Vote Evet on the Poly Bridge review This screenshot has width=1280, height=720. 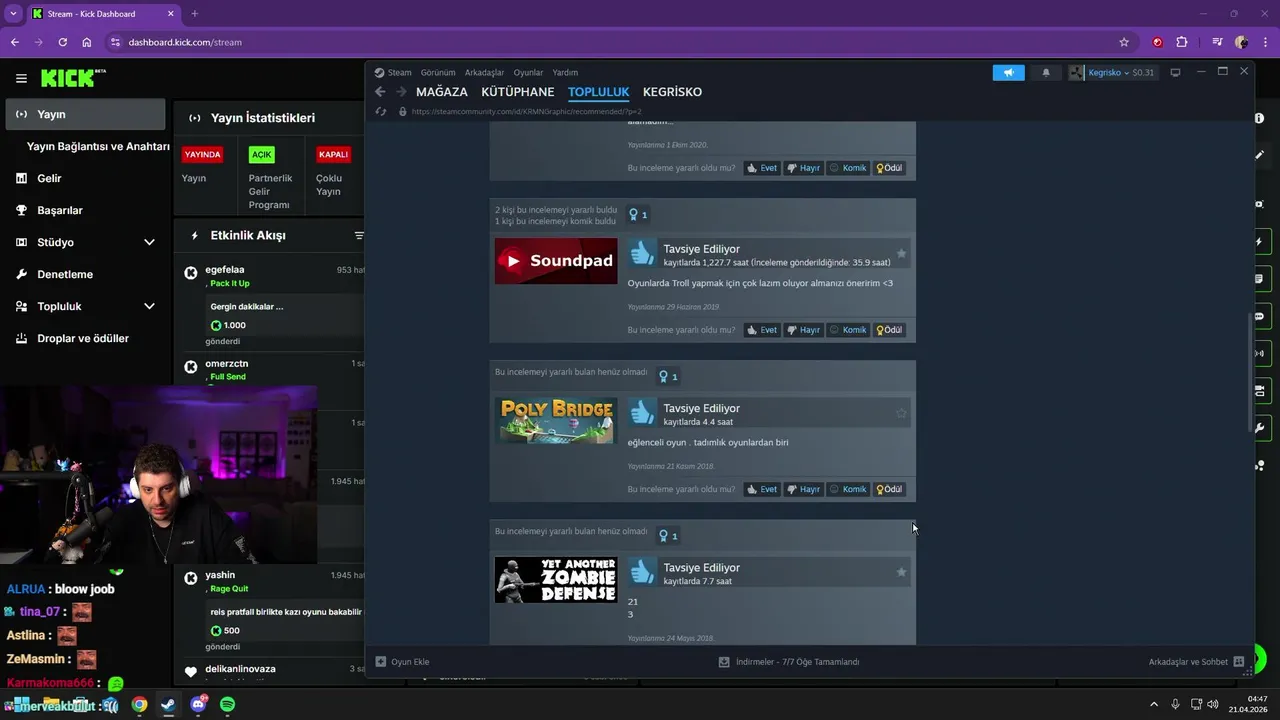click(x=762, y=489)
